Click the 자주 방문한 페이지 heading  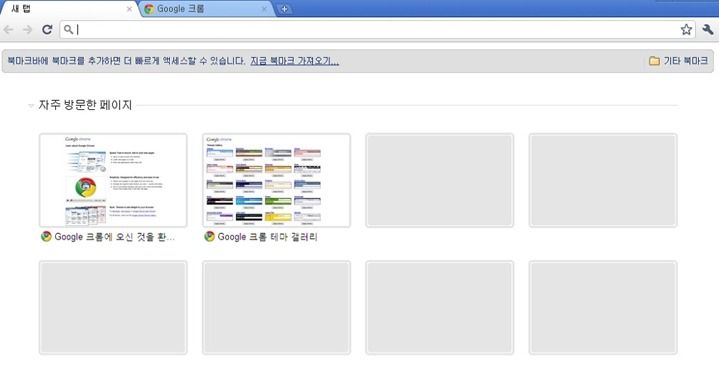[x=85, y=105]
